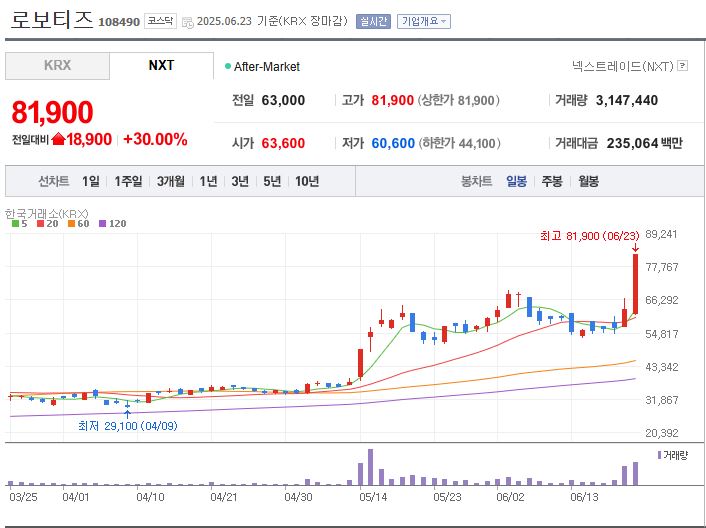Click the tallest red candle on 06/23
The height and width of the screenshot is (528, 706).
(635, 284)
